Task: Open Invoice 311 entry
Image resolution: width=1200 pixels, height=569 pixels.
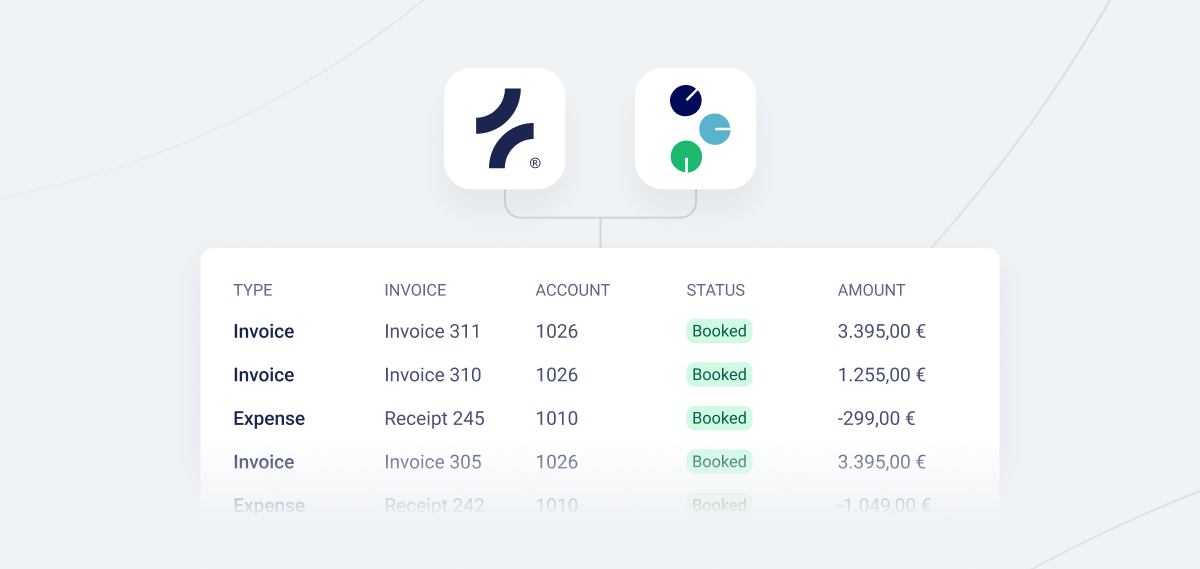Action: [x=432, y=331]
